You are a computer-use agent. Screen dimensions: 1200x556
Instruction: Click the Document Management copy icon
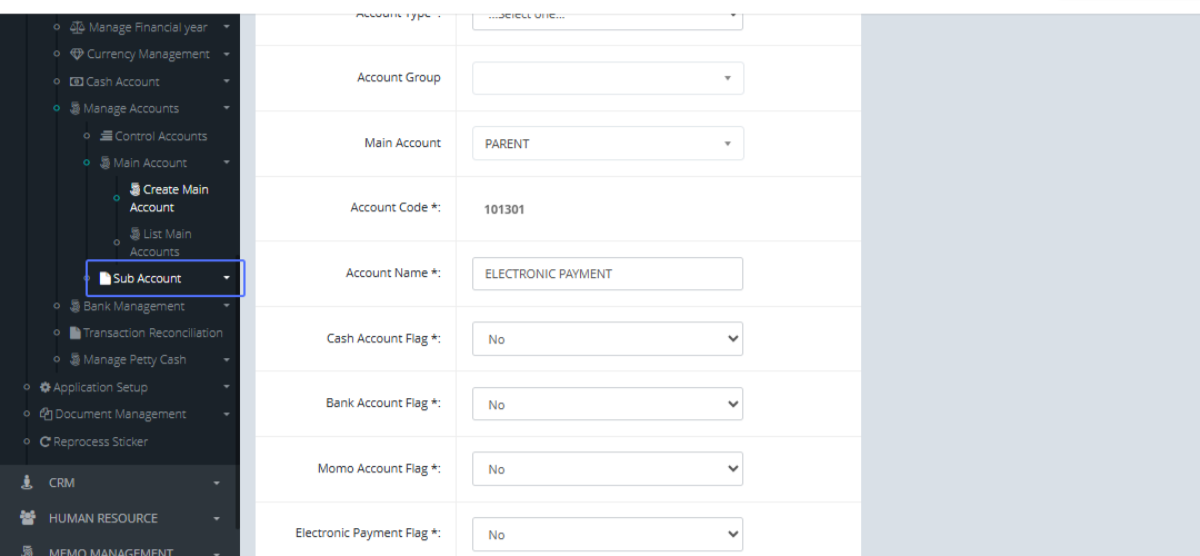pyautogui.click(x=46, y=414)
